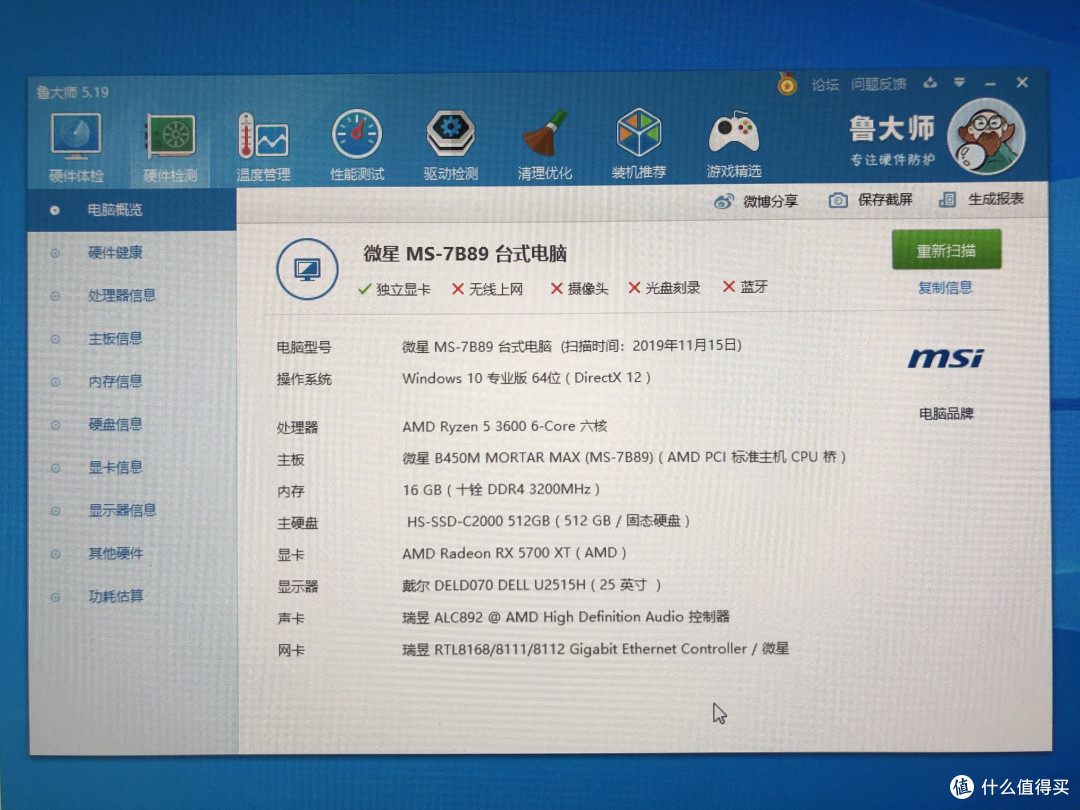Viewport: 1080px width, 810px height.
Task: Click the 鲁大师 5.19 title text
Action: tap(73, 92)
